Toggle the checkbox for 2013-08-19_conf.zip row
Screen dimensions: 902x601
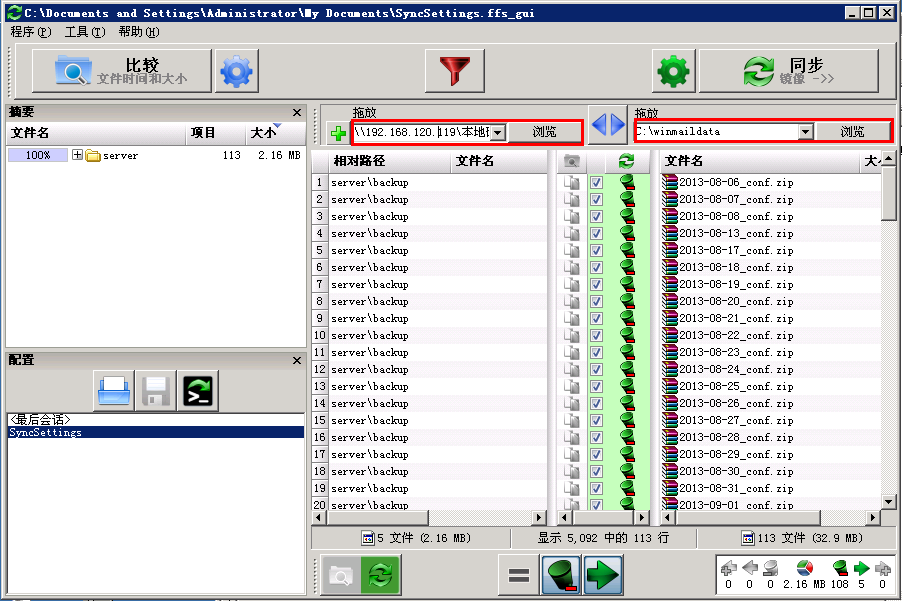[597, 285]
